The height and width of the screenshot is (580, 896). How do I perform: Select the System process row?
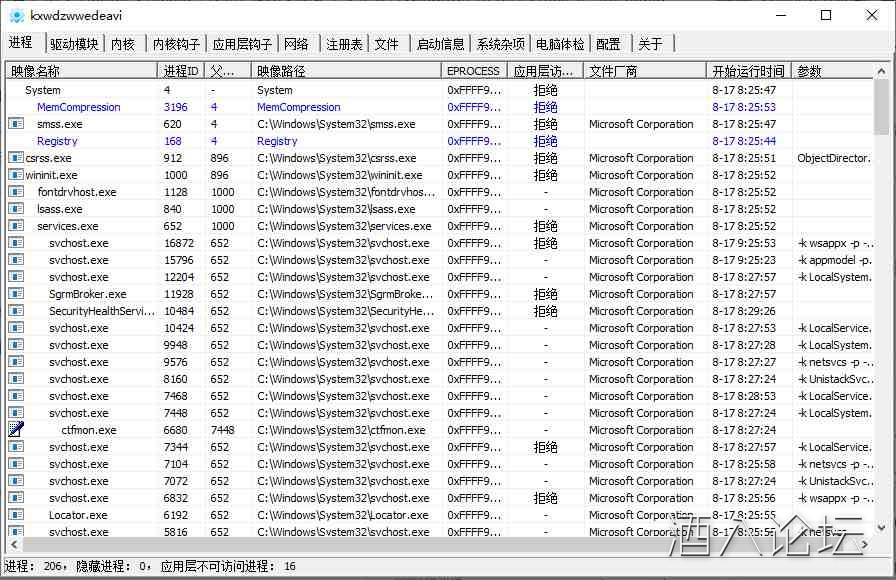pos(439,90)
